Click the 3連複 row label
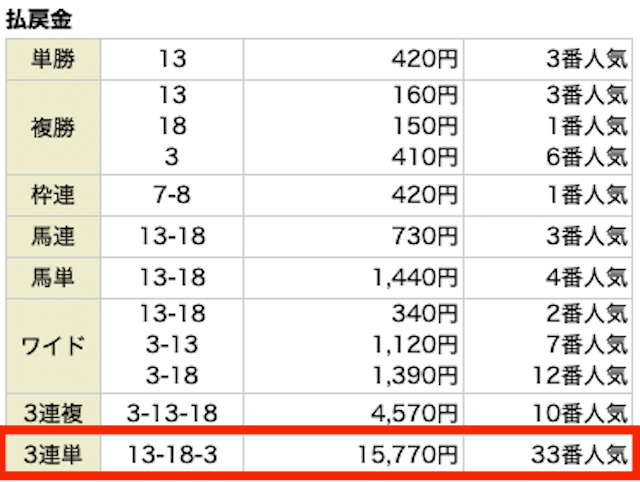 point(53,411)
